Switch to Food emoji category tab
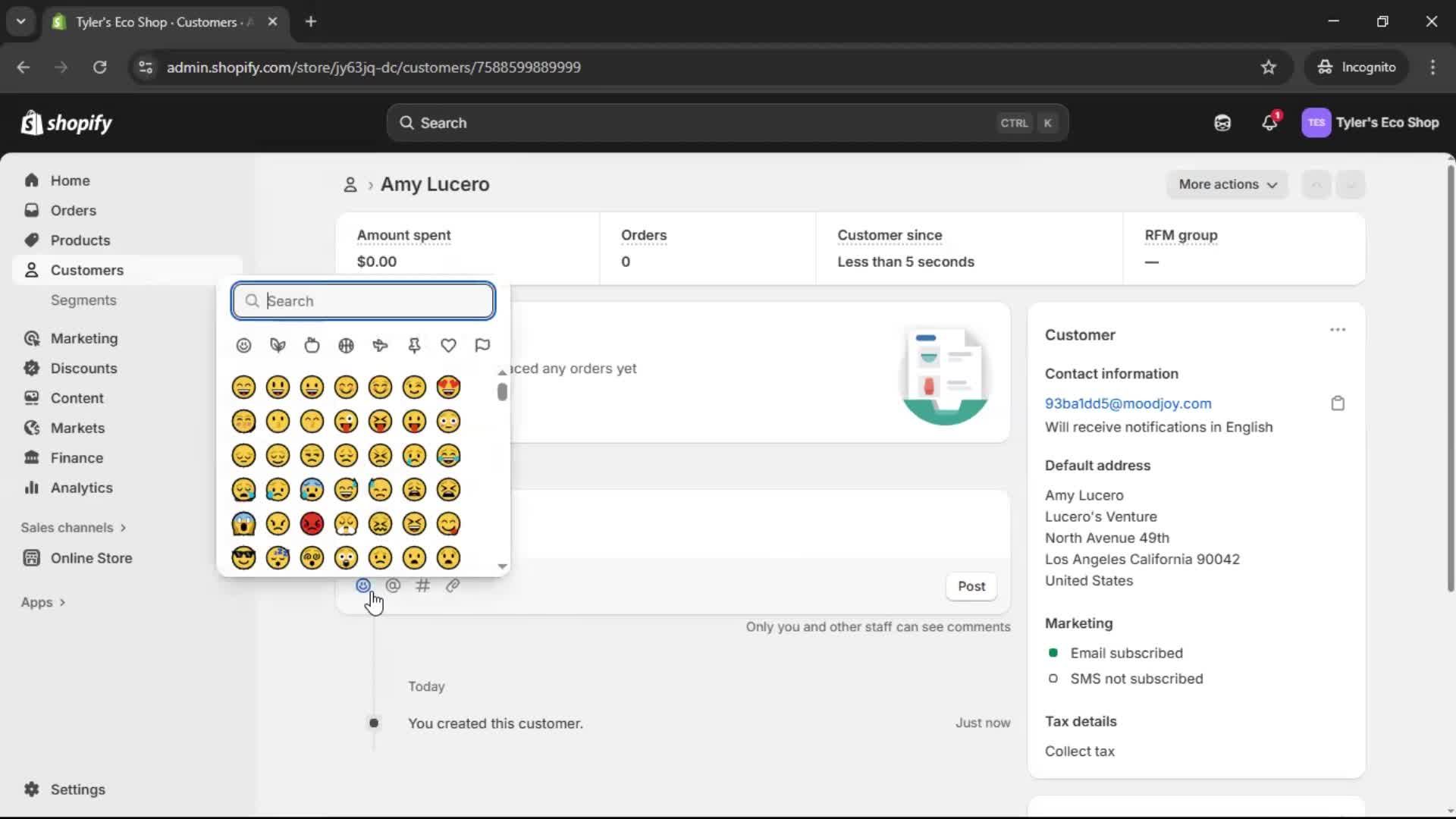 (312, 346)
